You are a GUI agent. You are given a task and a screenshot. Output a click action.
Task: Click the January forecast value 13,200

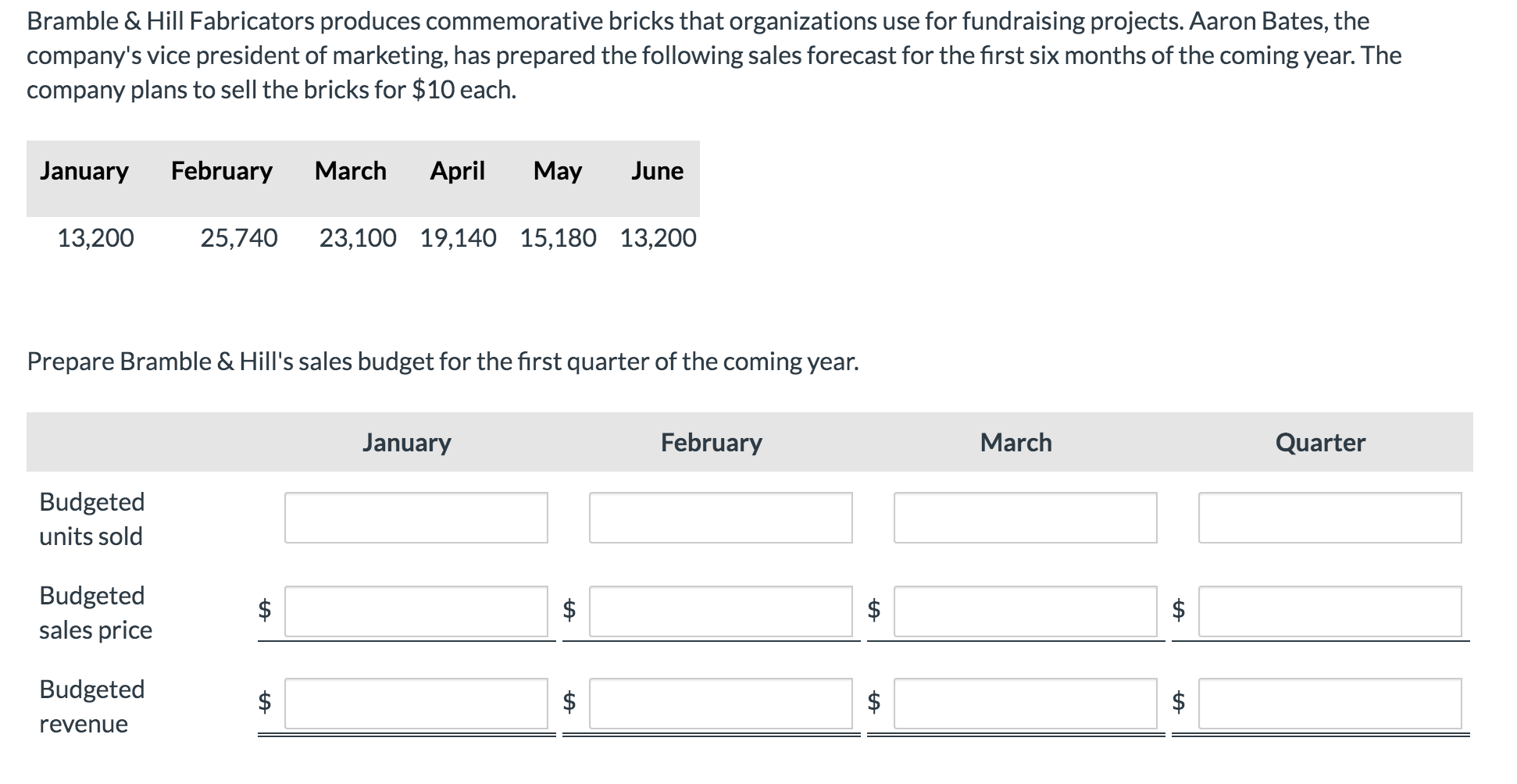[x=95, y=237]
